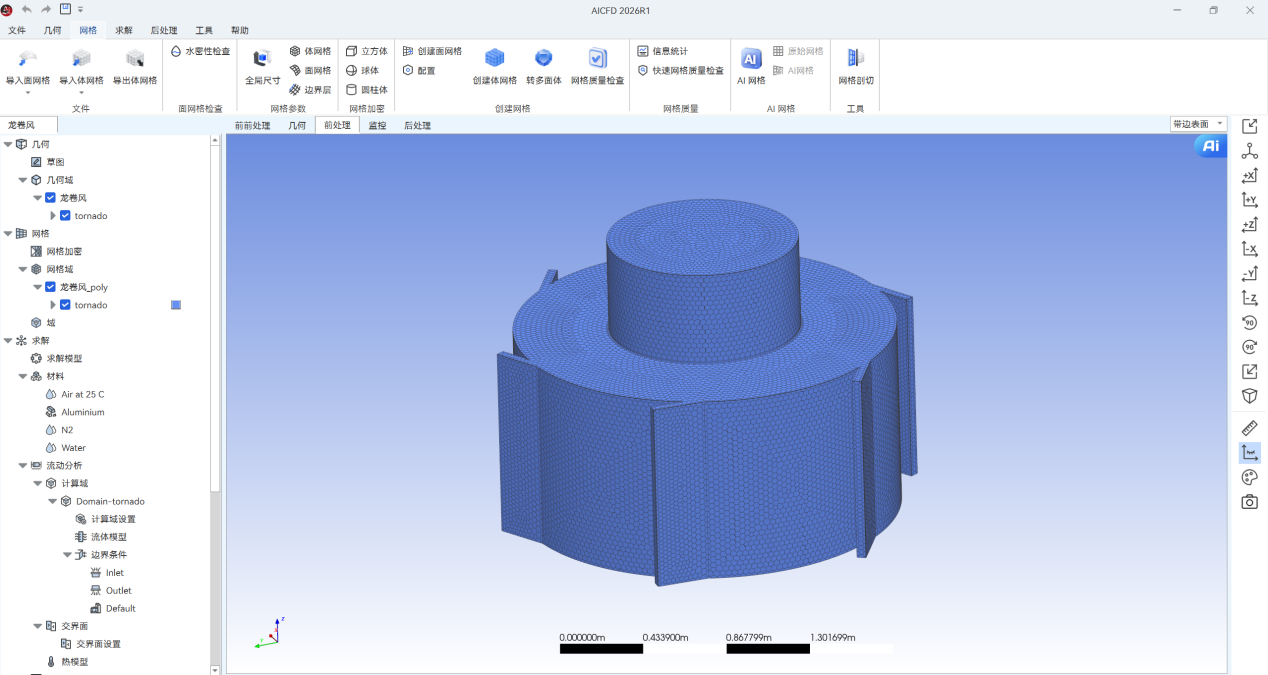Viewport: 1268px width, 675px height.
Task: Run 快速网格质量检查 quick quality check
Action: point(681,70)
